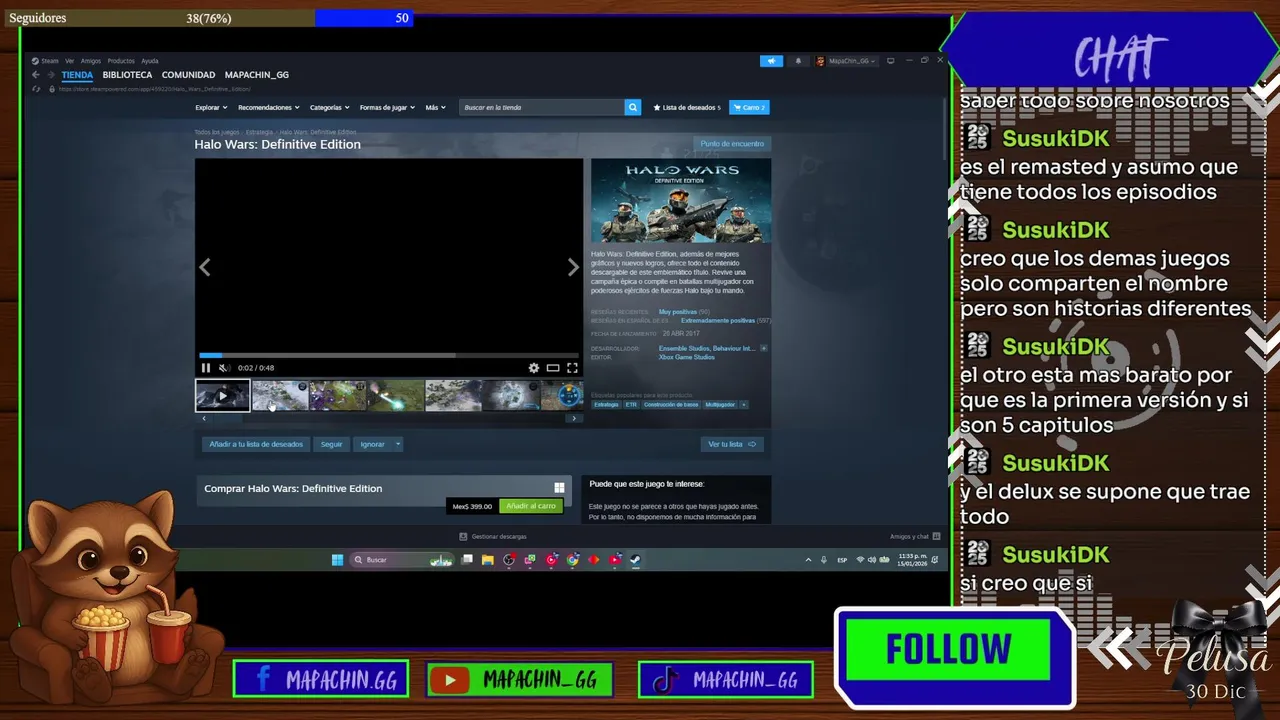Move thumbnail strip left with small arrow
The height and width of the screenshot is (720, 1280).
(x=204, y=418)
